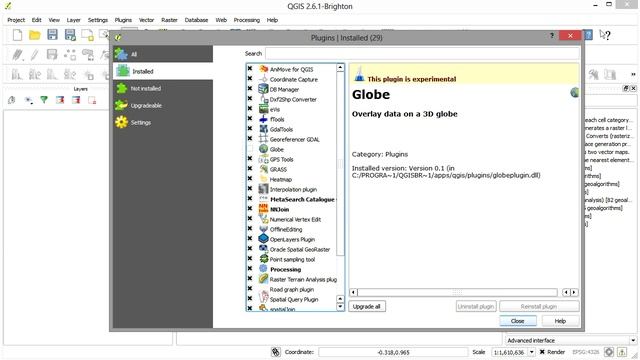Viewport: 640px width, 360px height.
Task: Uncheck the MetaSearch Catalogue checkbox
Action: pos(250,199)
